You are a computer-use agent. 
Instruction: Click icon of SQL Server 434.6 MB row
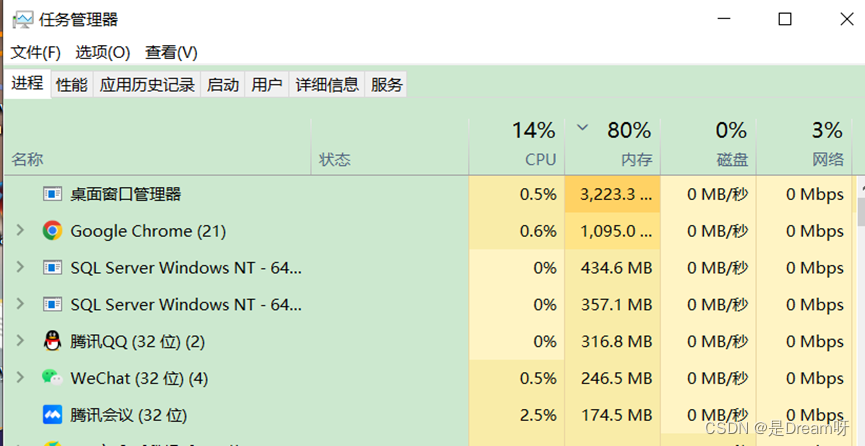click(x=52, y=268)
